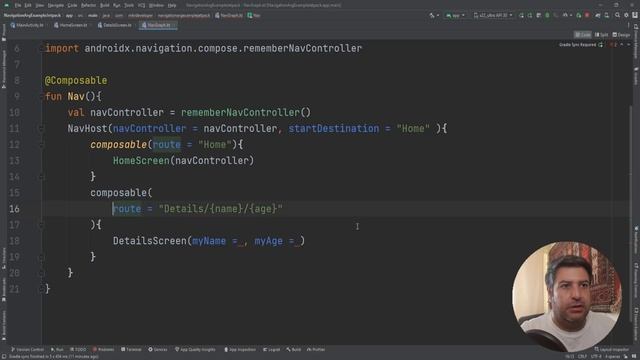640x360 pixels.
Task: Switch to MainActivity.kt tab
Action: pos(27,25)
